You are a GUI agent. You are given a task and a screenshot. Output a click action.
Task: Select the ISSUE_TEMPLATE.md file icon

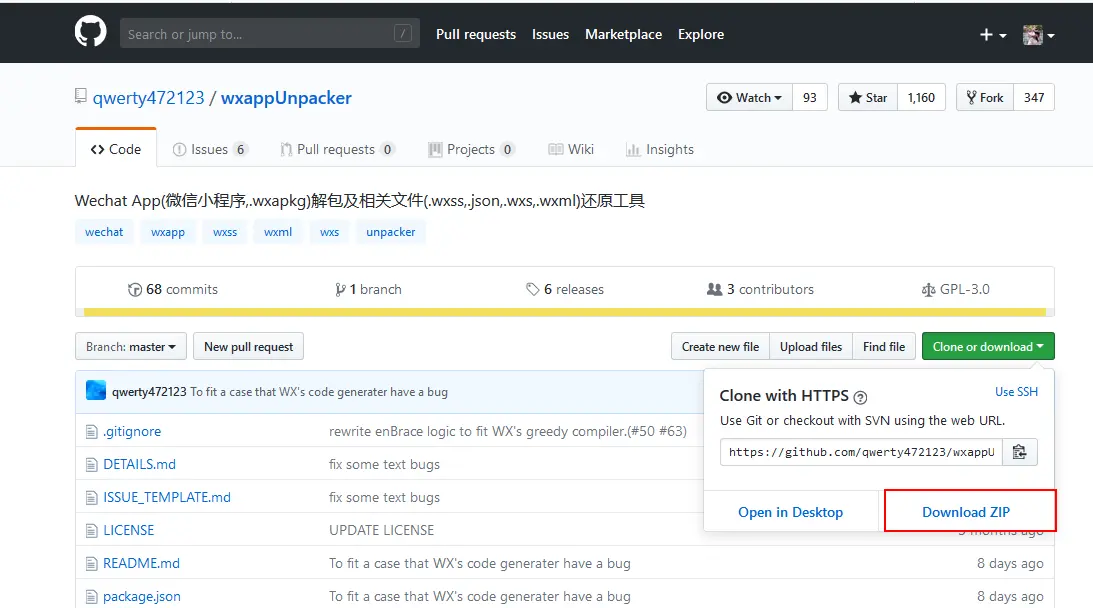91,498
